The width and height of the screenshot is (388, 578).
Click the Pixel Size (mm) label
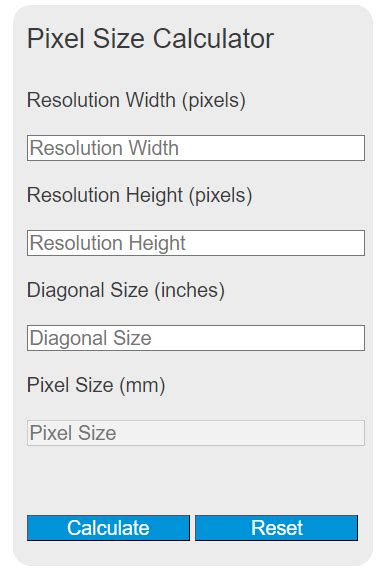click(96, 385)
